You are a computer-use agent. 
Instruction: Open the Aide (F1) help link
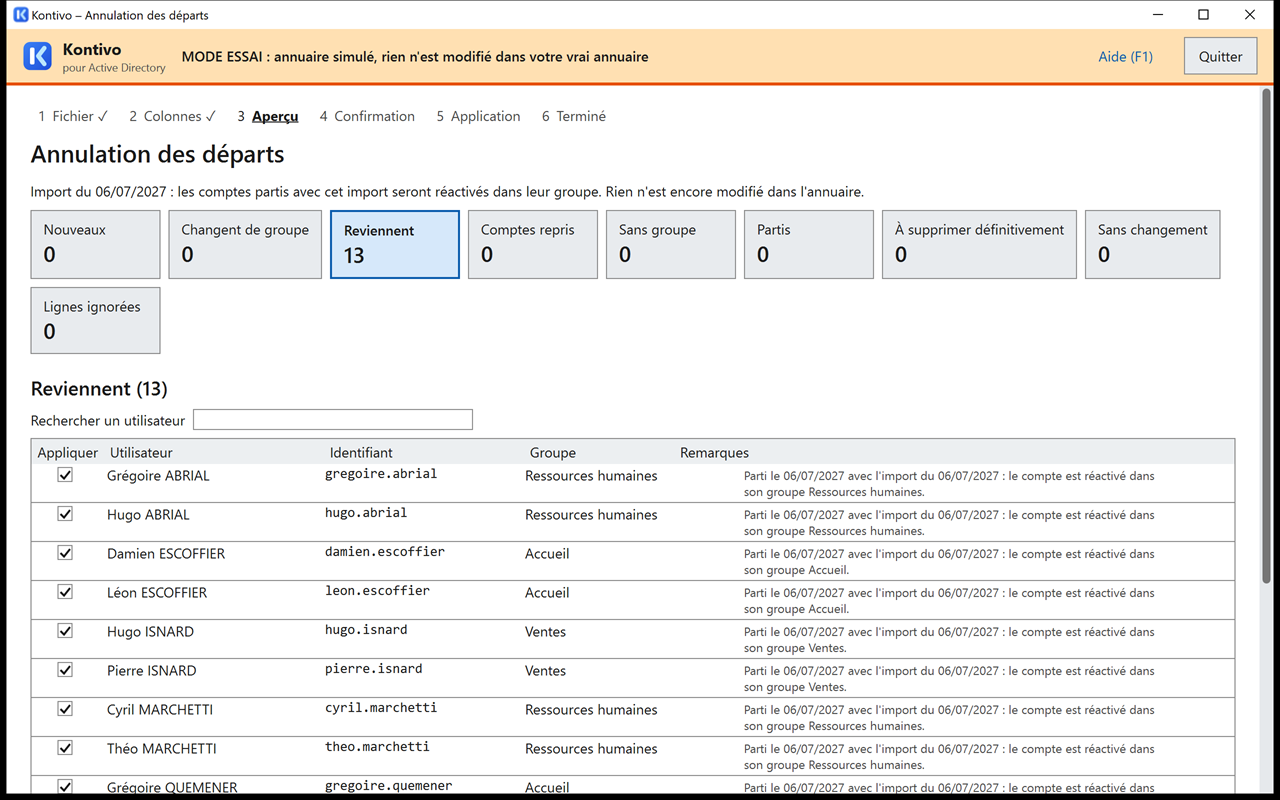coord(1125,57)
